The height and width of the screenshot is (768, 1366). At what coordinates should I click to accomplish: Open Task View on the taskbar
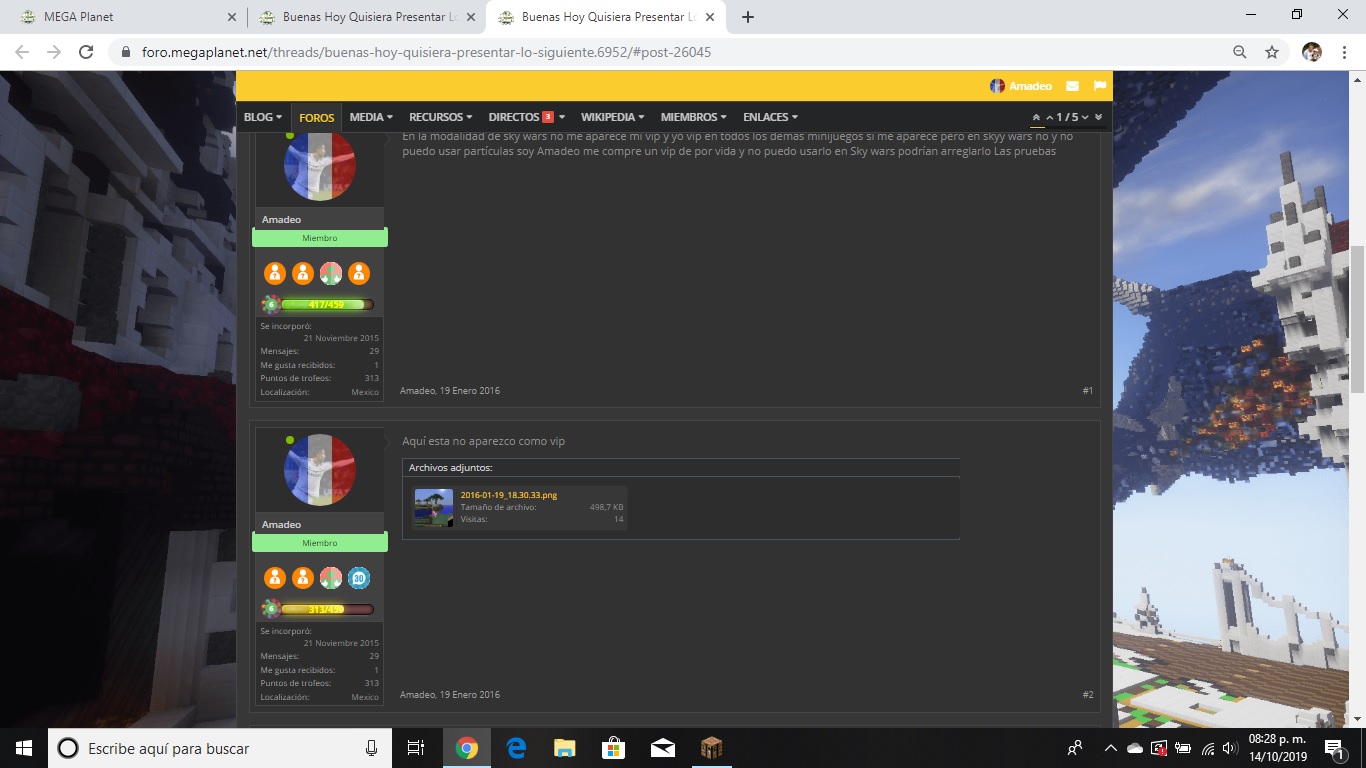[x=416, y=748]
